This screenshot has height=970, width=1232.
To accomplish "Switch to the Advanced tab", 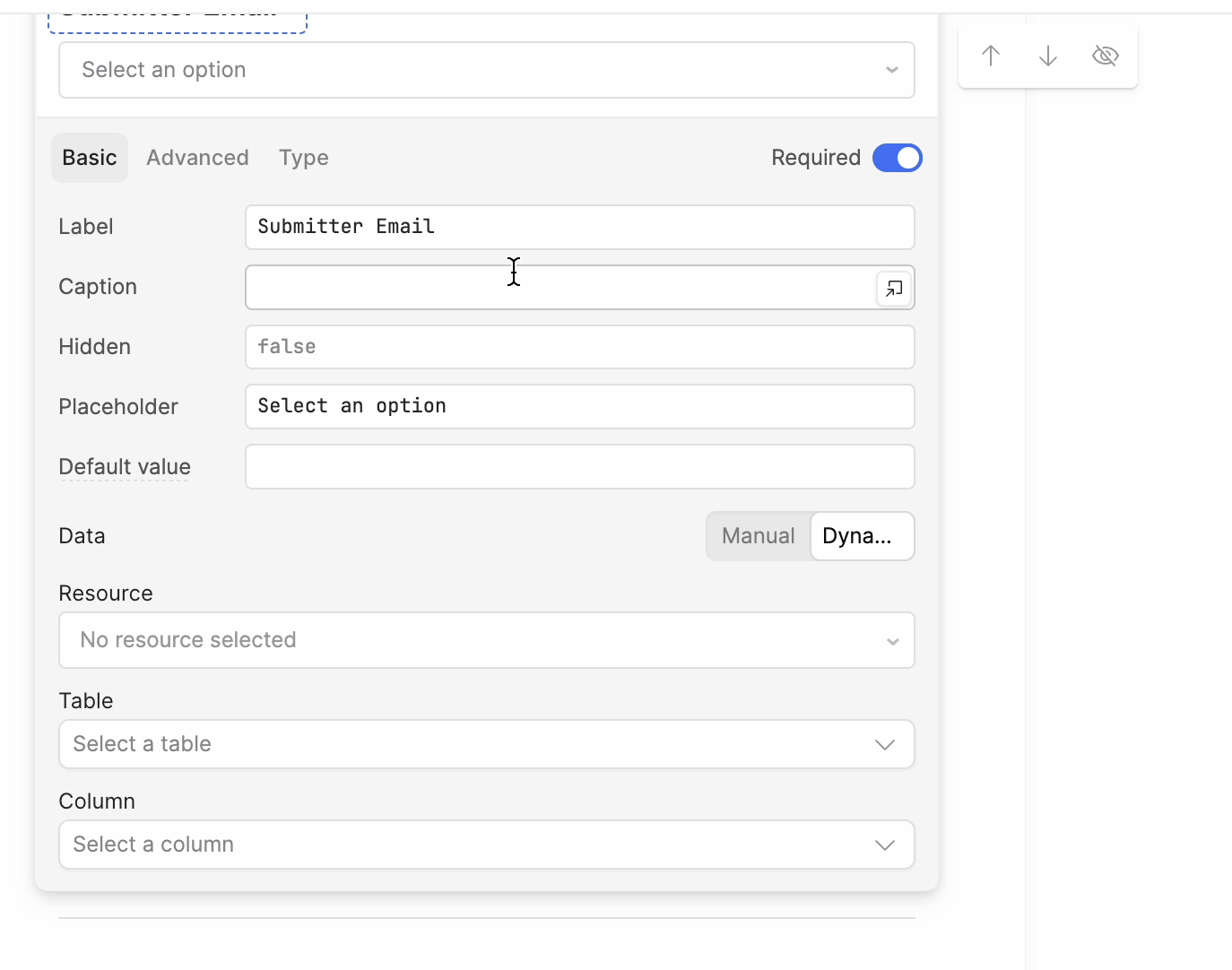I will [197, 158].
